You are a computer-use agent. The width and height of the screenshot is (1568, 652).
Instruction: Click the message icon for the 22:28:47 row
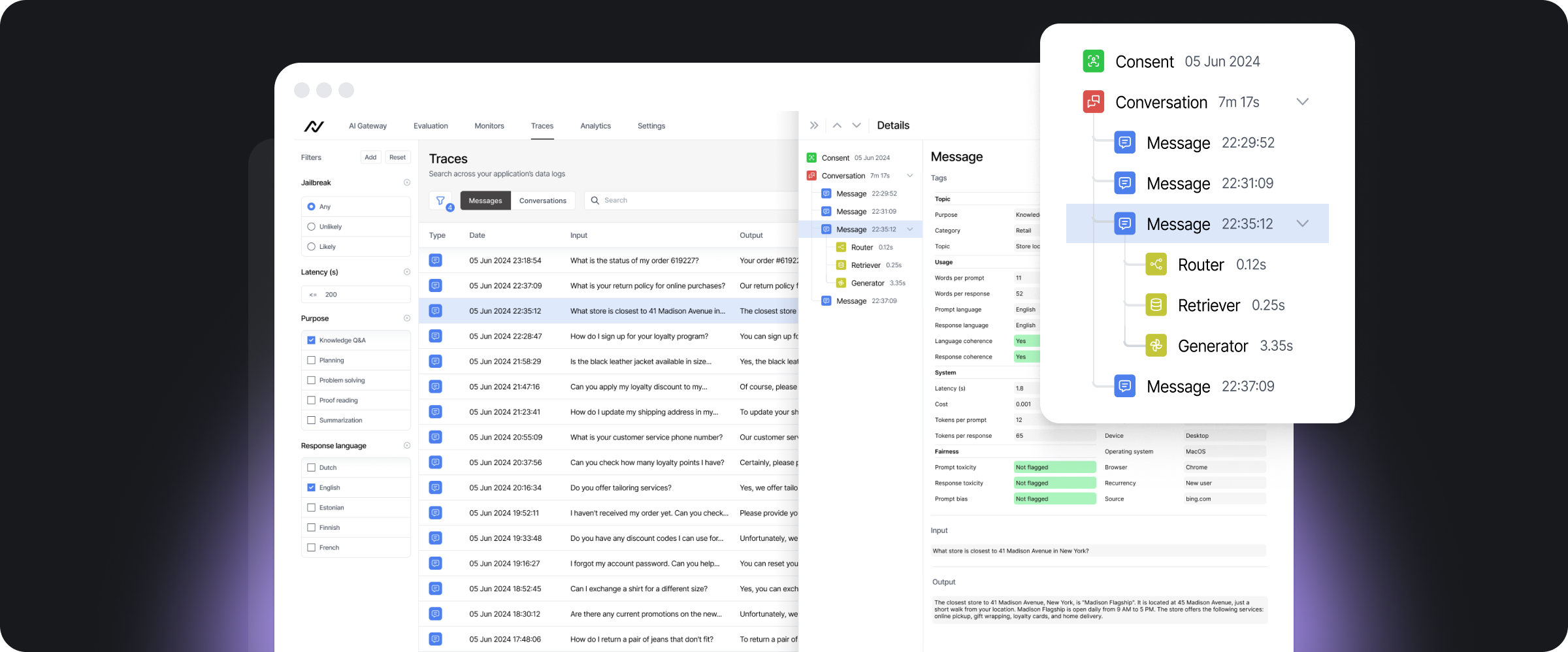(x=436, y=336)
